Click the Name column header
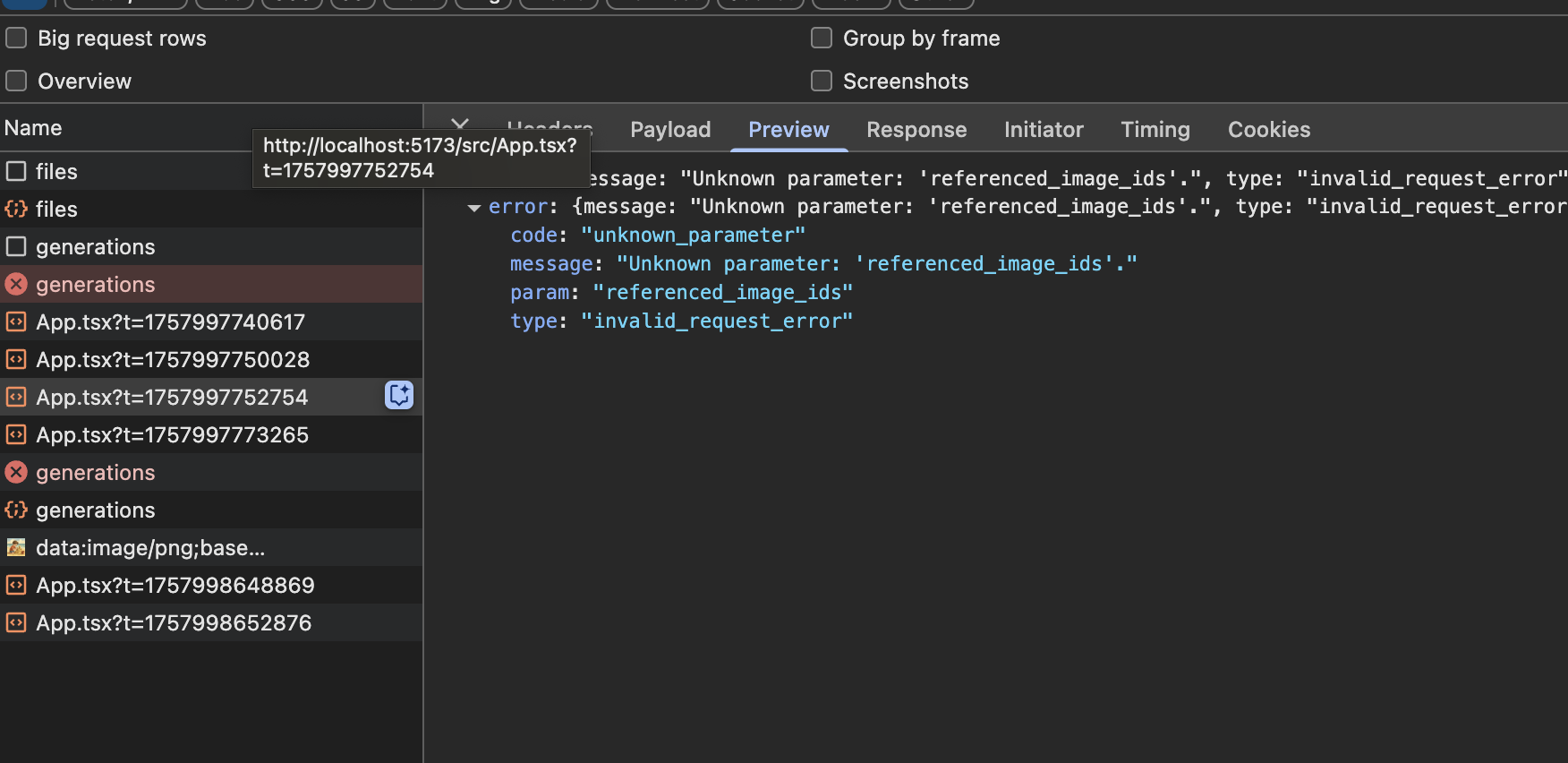This screenshot has width=1568, height=763. (x=33, y=128)
